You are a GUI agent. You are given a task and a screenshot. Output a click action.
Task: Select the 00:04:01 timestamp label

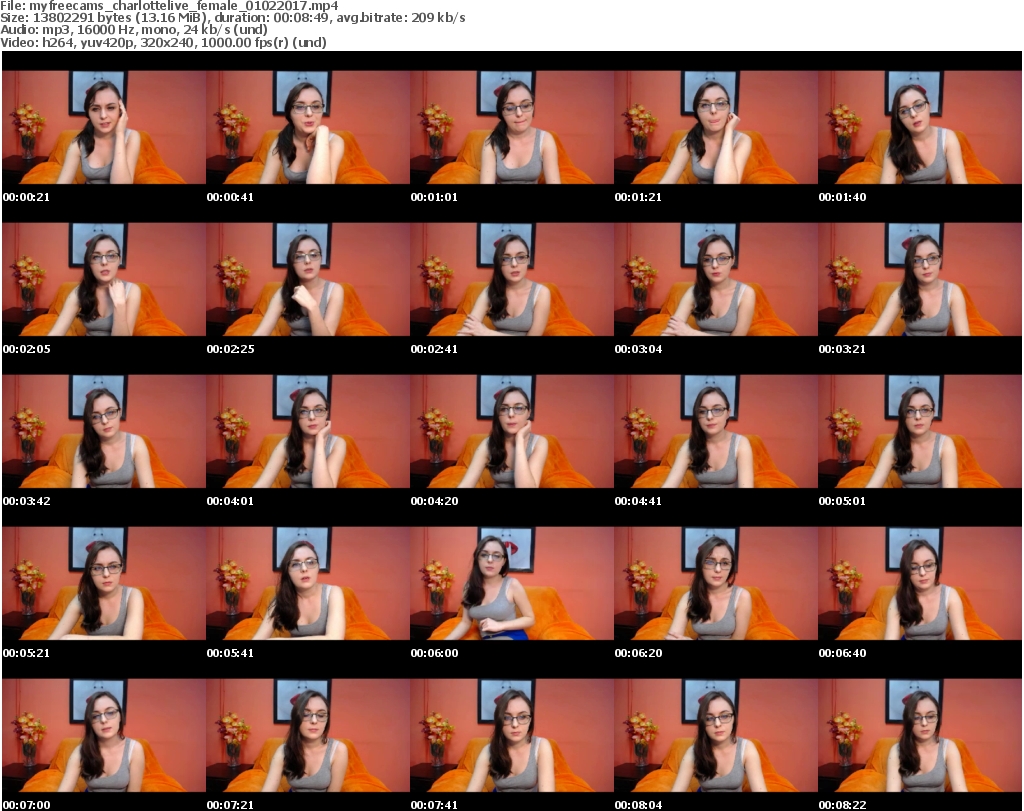click(231, 501)
